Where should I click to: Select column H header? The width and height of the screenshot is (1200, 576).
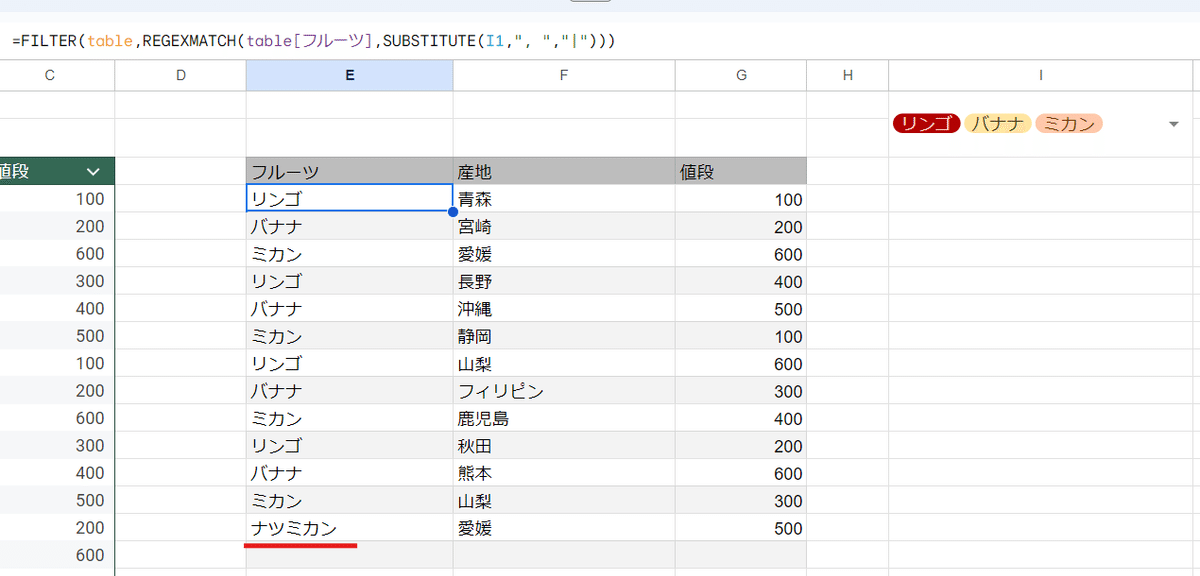coord(848,75)
